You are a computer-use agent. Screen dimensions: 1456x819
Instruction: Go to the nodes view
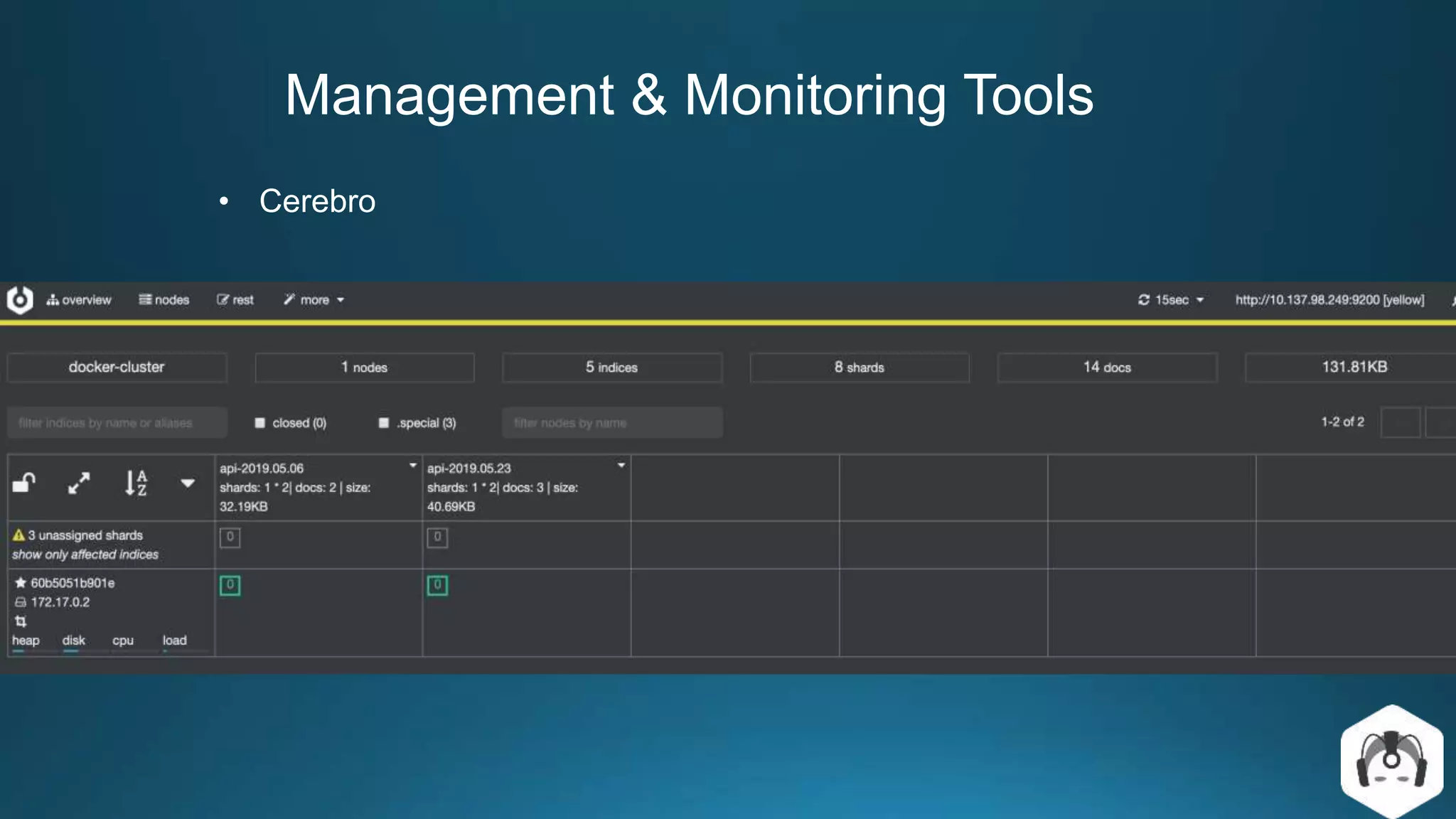[164, 300]
